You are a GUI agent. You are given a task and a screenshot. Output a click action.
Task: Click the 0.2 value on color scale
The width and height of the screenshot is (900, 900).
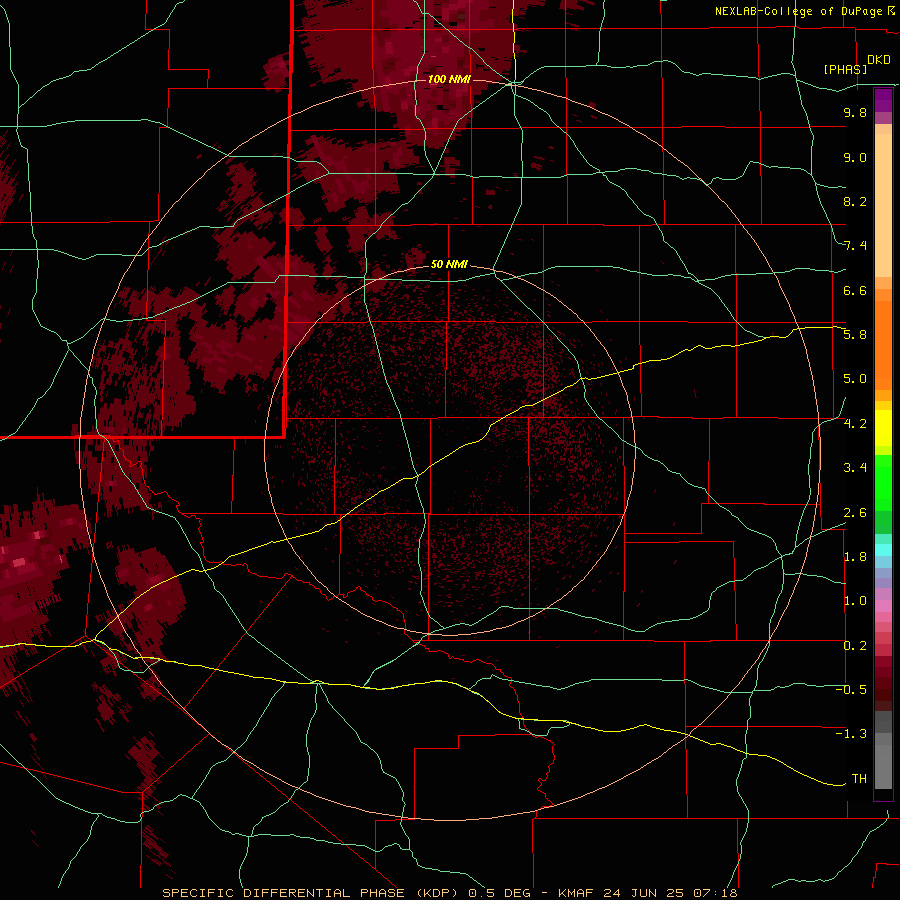855,646
